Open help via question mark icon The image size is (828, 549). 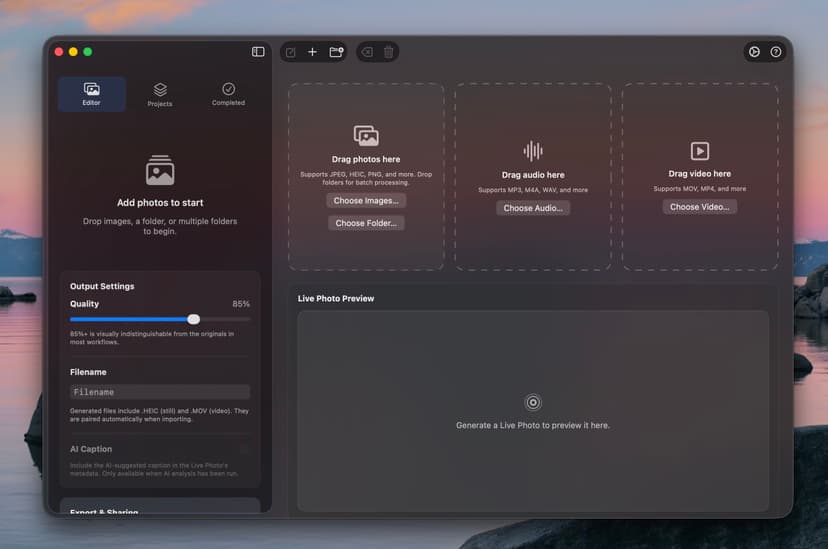(x=776, y=52)
